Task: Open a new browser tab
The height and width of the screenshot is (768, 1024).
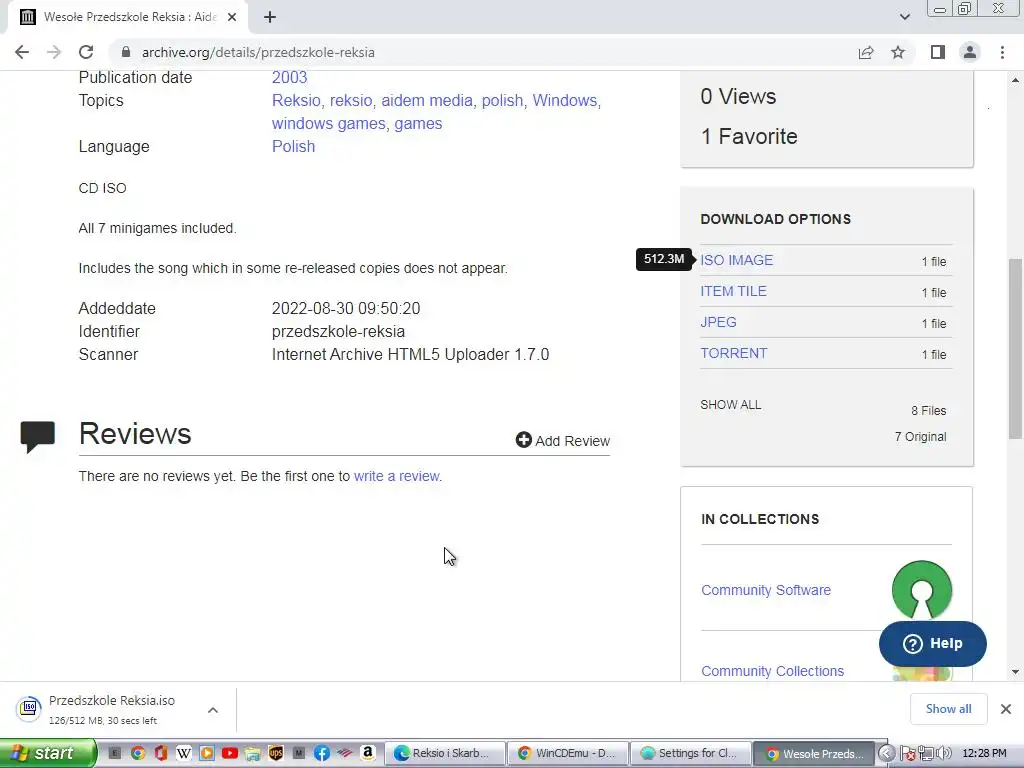Action: (270, 17)
